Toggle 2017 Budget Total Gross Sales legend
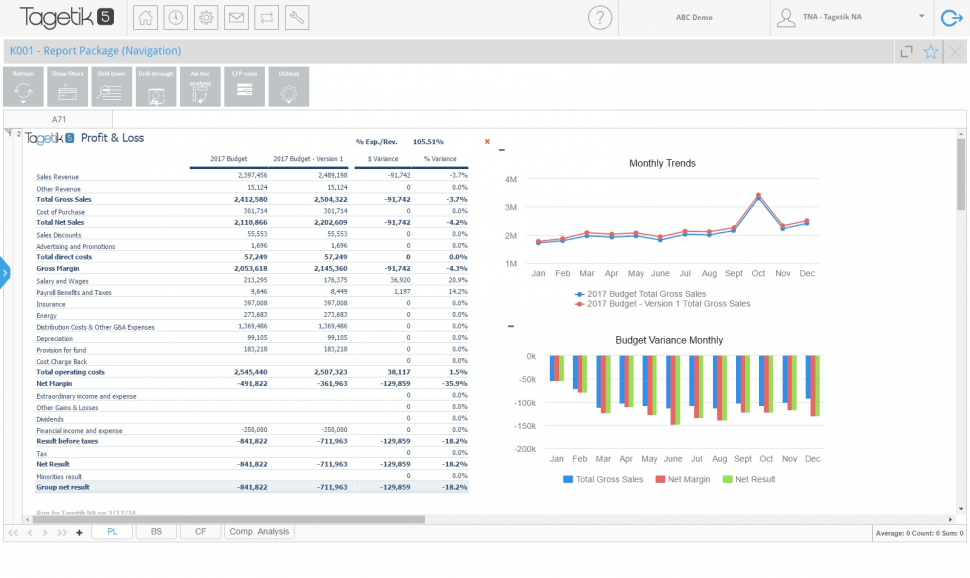This screenshot has height=578, width=970. click(x=640, y=294)
